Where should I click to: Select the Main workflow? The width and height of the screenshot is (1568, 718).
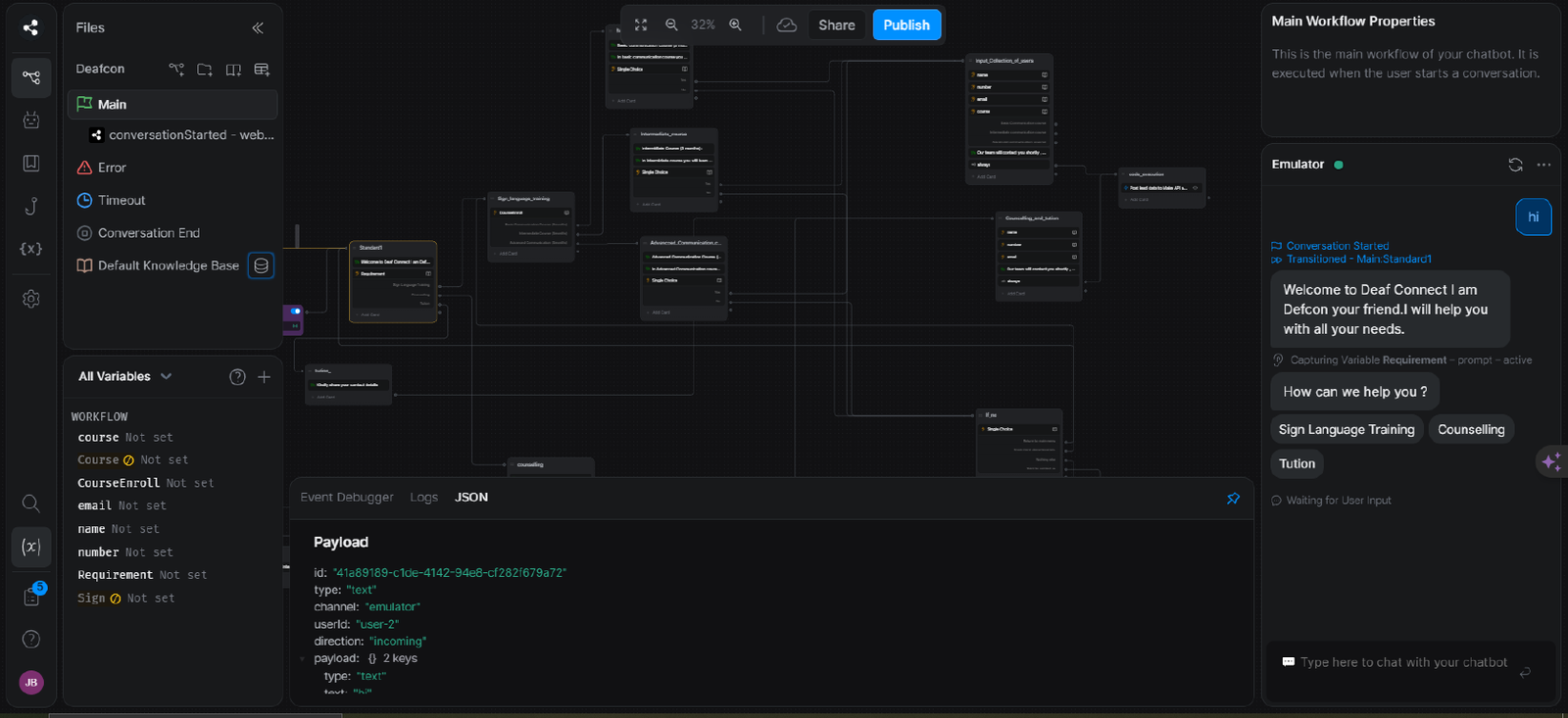172,104
